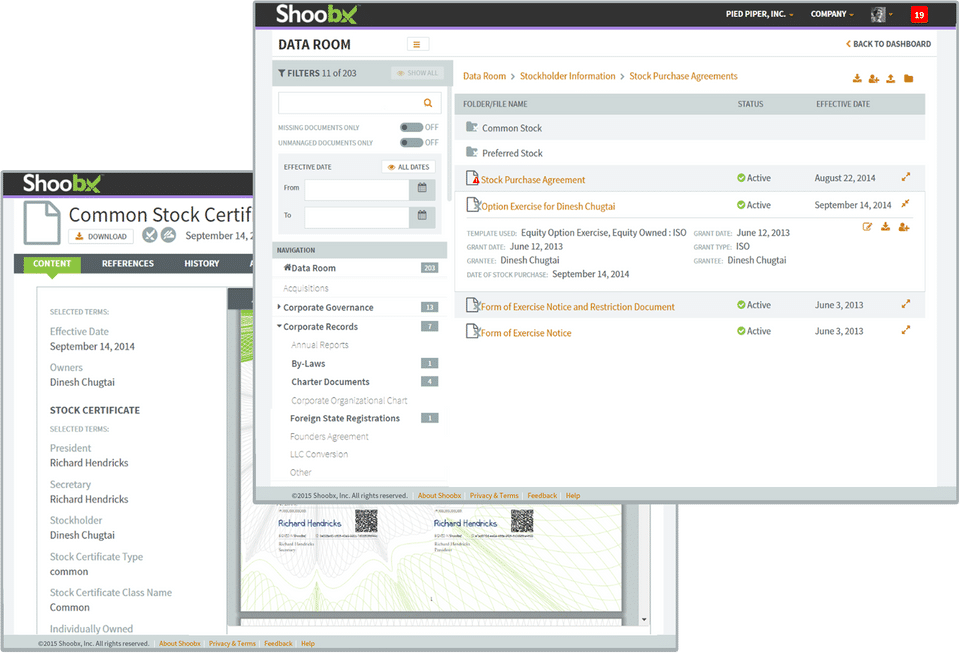Open Help link in certificate window footer
This screenshot has height=653, width=960.
tap(308, 644)
